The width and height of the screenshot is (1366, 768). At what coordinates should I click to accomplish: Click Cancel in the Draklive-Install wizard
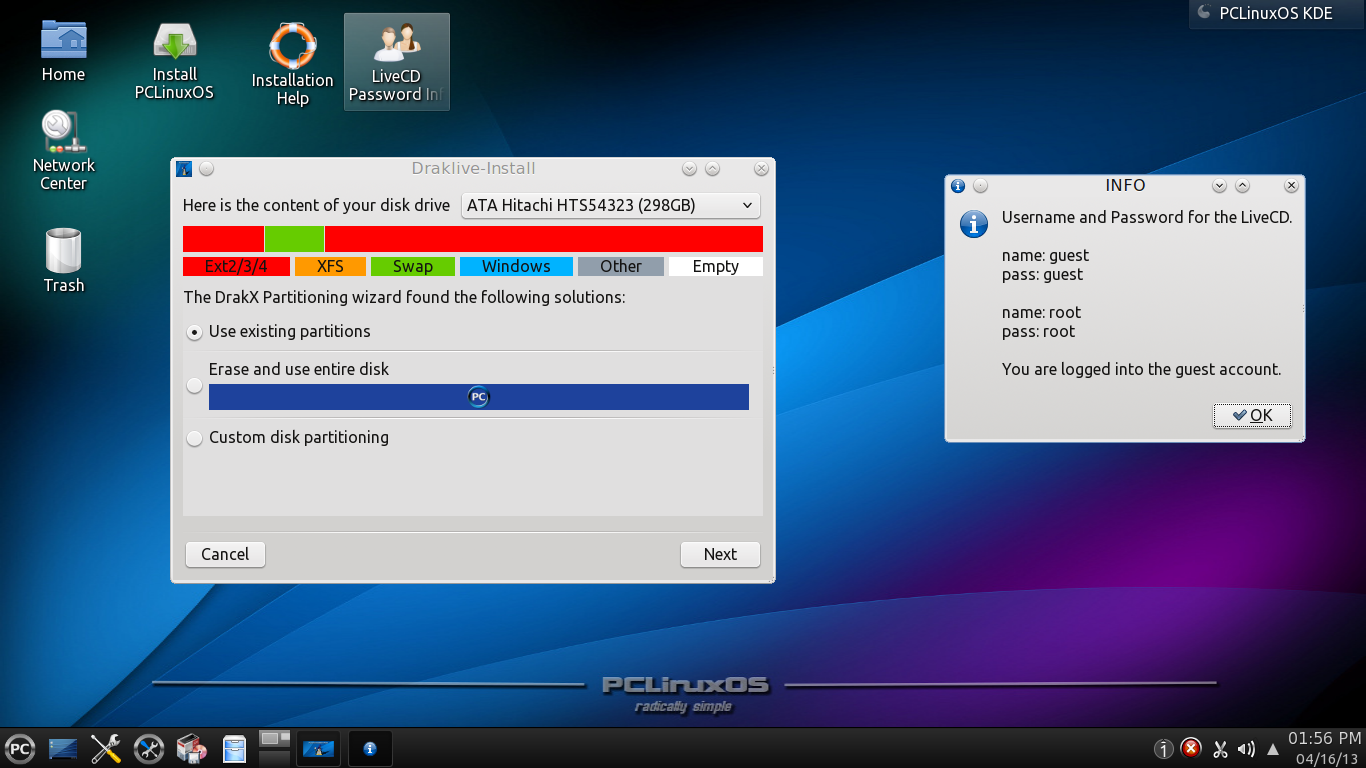pyautogui.click(x=225, y=554)
